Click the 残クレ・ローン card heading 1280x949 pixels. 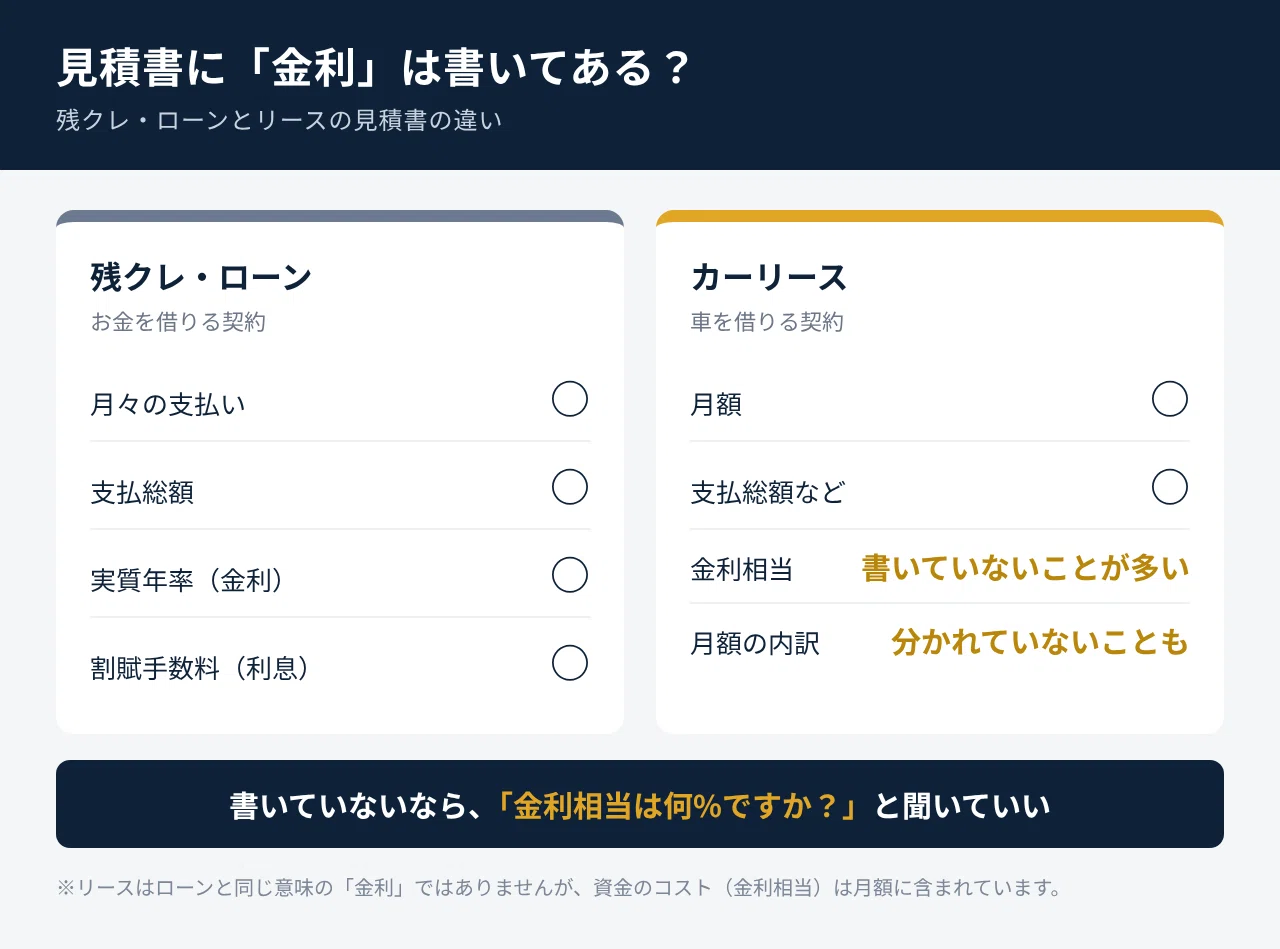click(201, 277)
